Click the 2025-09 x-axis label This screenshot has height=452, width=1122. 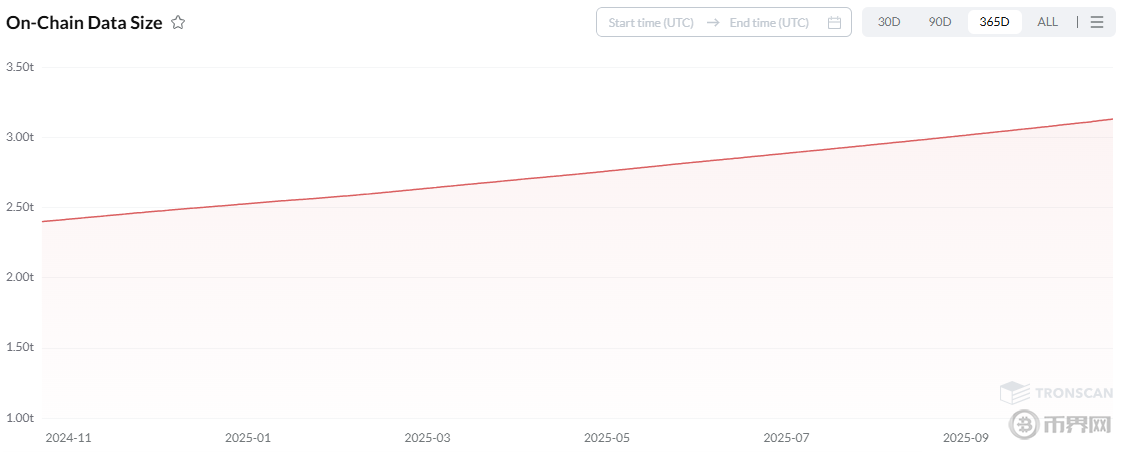click(966, 438)
